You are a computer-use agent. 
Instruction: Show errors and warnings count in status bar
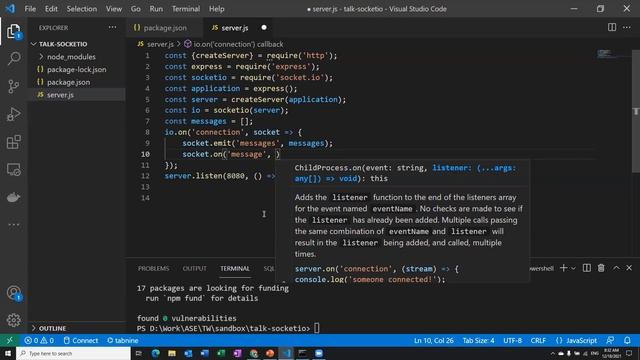39,340
